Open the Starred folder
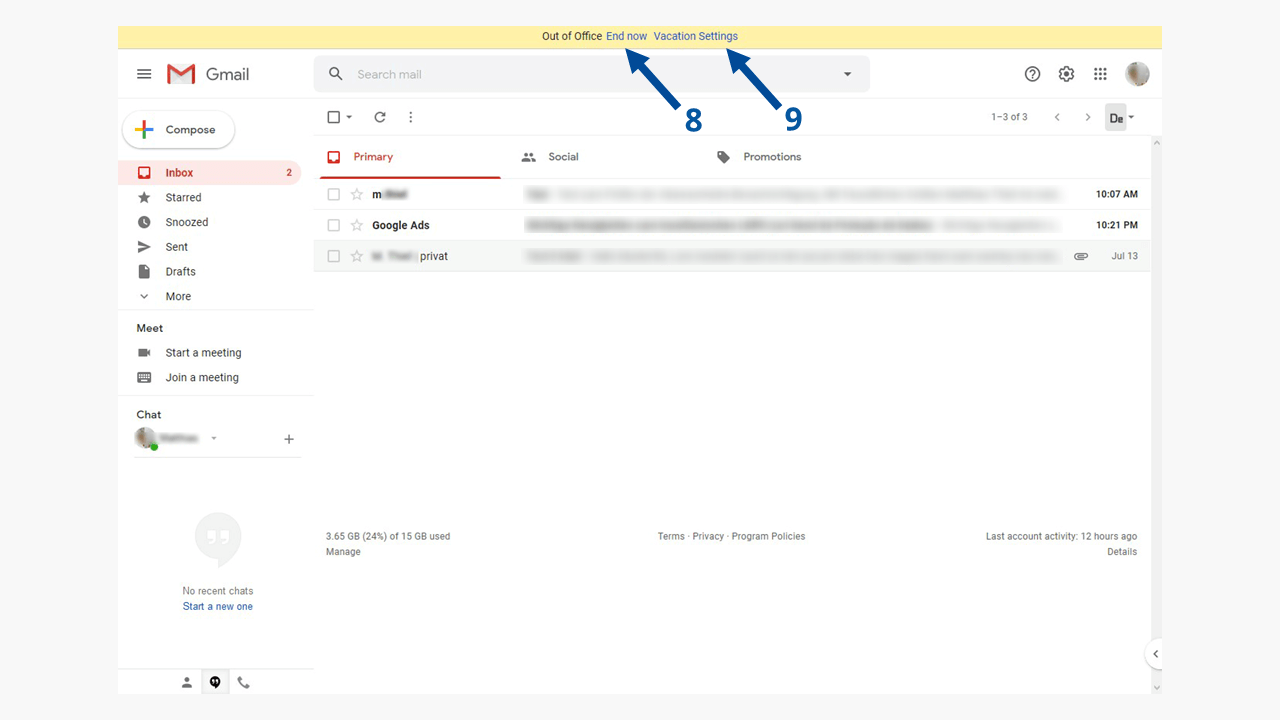Image resolution: width=1280 pixels, height=720 pixels. click(x=209, y=197)
